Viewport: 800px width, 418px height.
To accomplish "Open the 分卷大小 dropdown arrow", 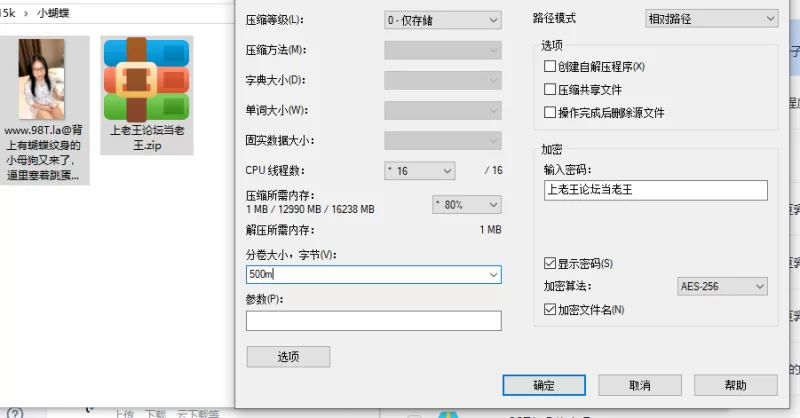I will click(x=493, y=275).
